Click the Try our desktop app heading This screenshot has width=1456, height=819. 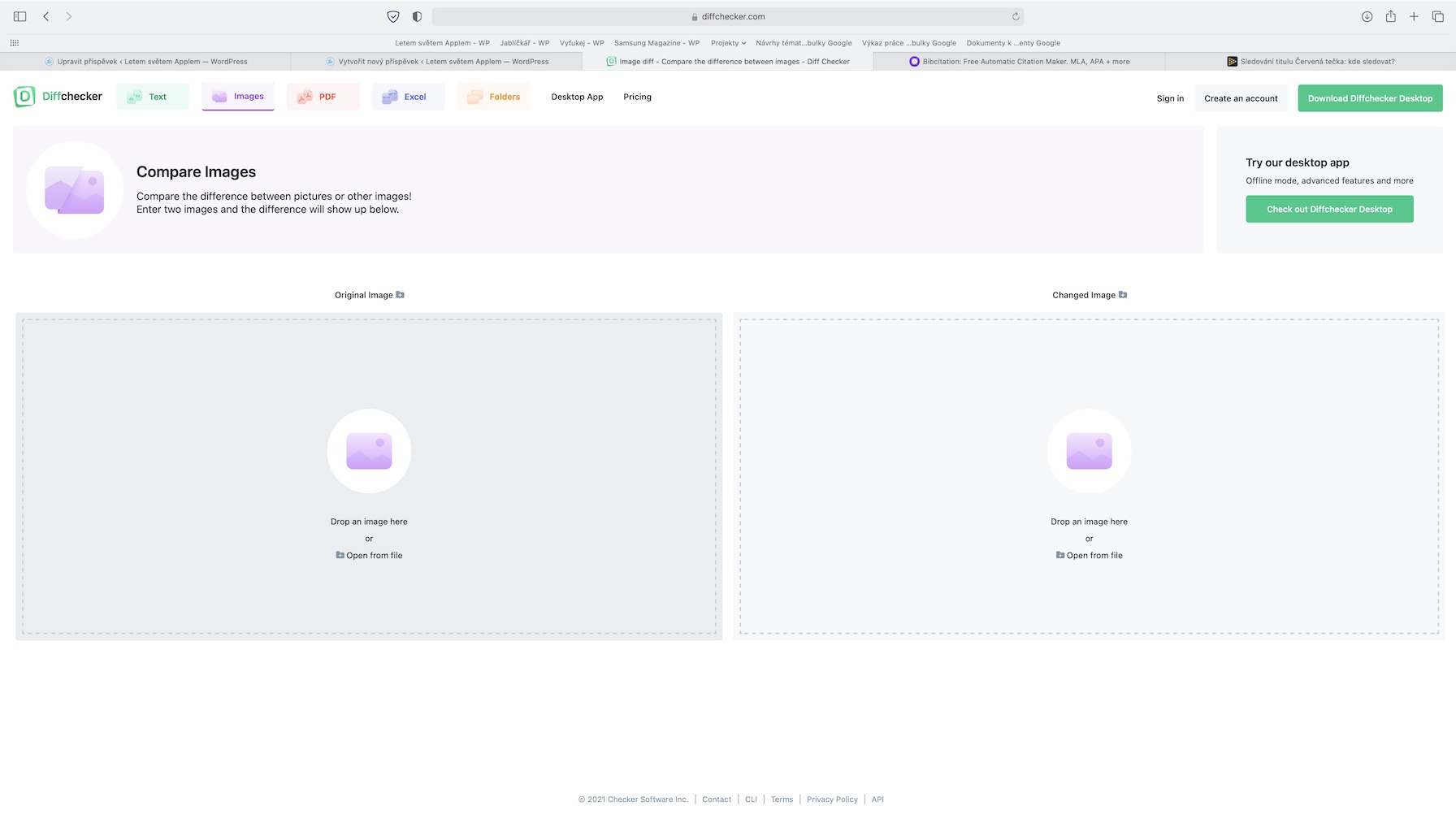point(1298,162)
